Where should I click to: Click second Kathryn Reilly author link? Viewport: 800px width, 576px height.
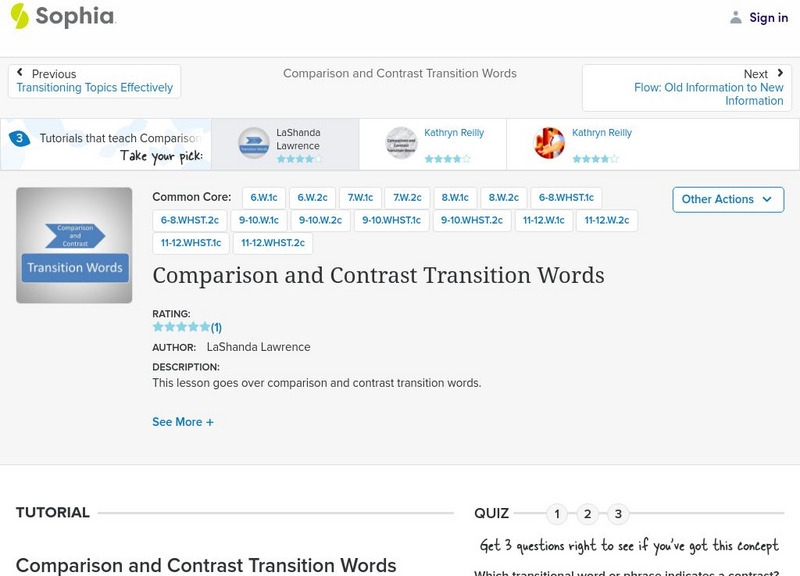pos(602,133)
